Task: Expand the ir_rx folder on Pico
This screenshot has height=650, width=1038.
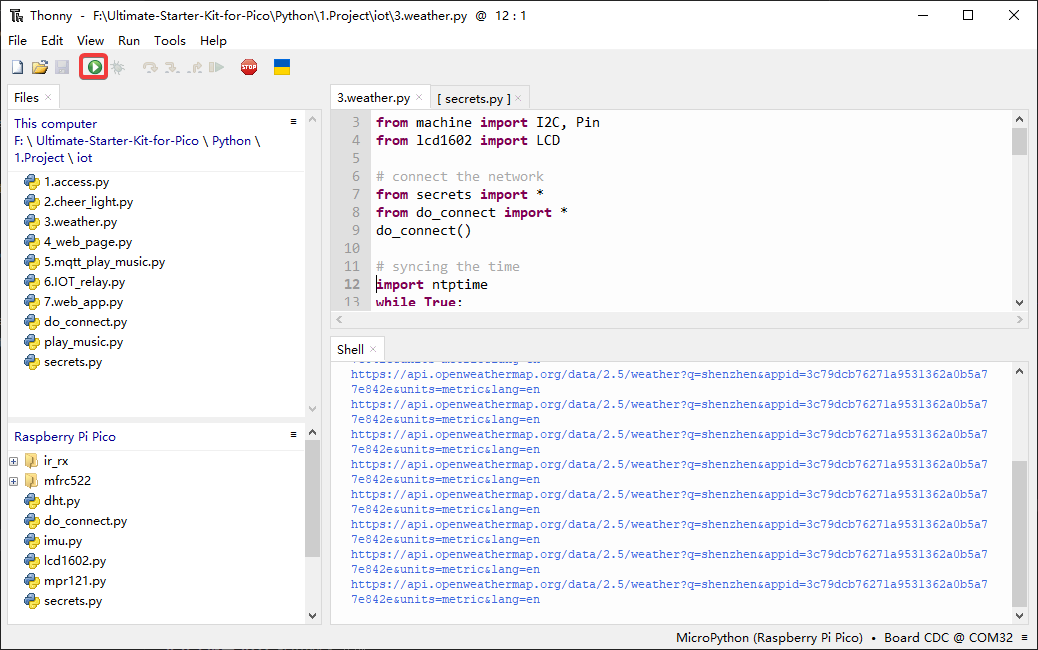Action: [x=13, y=461]
